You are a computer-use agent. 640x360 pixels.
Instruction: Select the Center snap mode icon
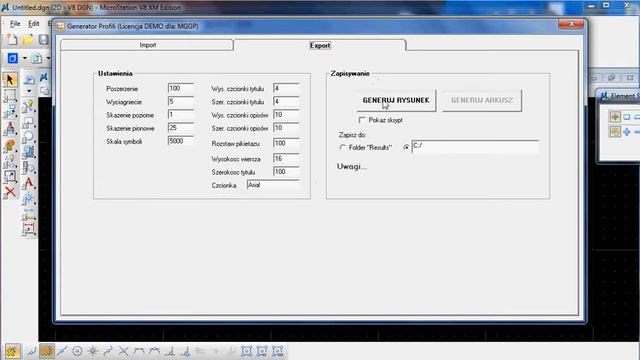[x=77, y=351]
